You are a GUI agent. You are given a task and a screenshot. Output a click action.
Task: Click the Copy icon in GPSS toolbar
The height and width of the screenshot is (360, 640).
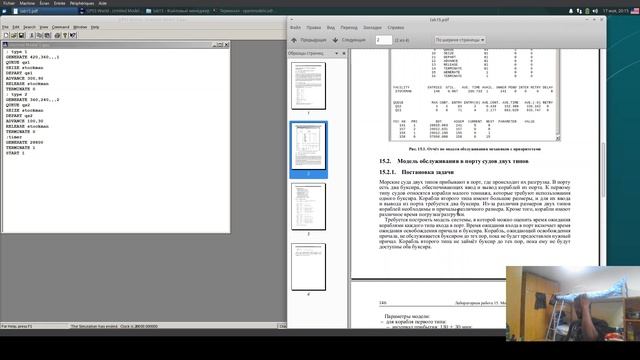coord(39,36)
